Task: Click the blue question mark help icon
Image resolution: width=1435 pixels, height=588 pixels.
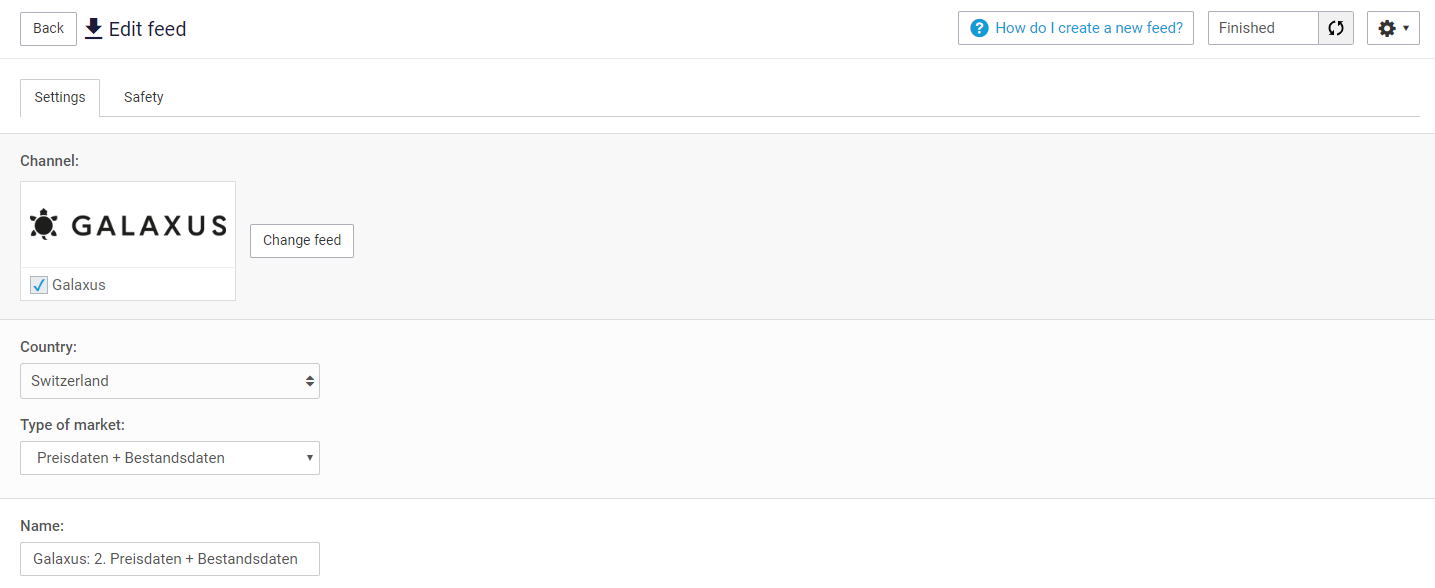Action: click(x=979, y=28)
